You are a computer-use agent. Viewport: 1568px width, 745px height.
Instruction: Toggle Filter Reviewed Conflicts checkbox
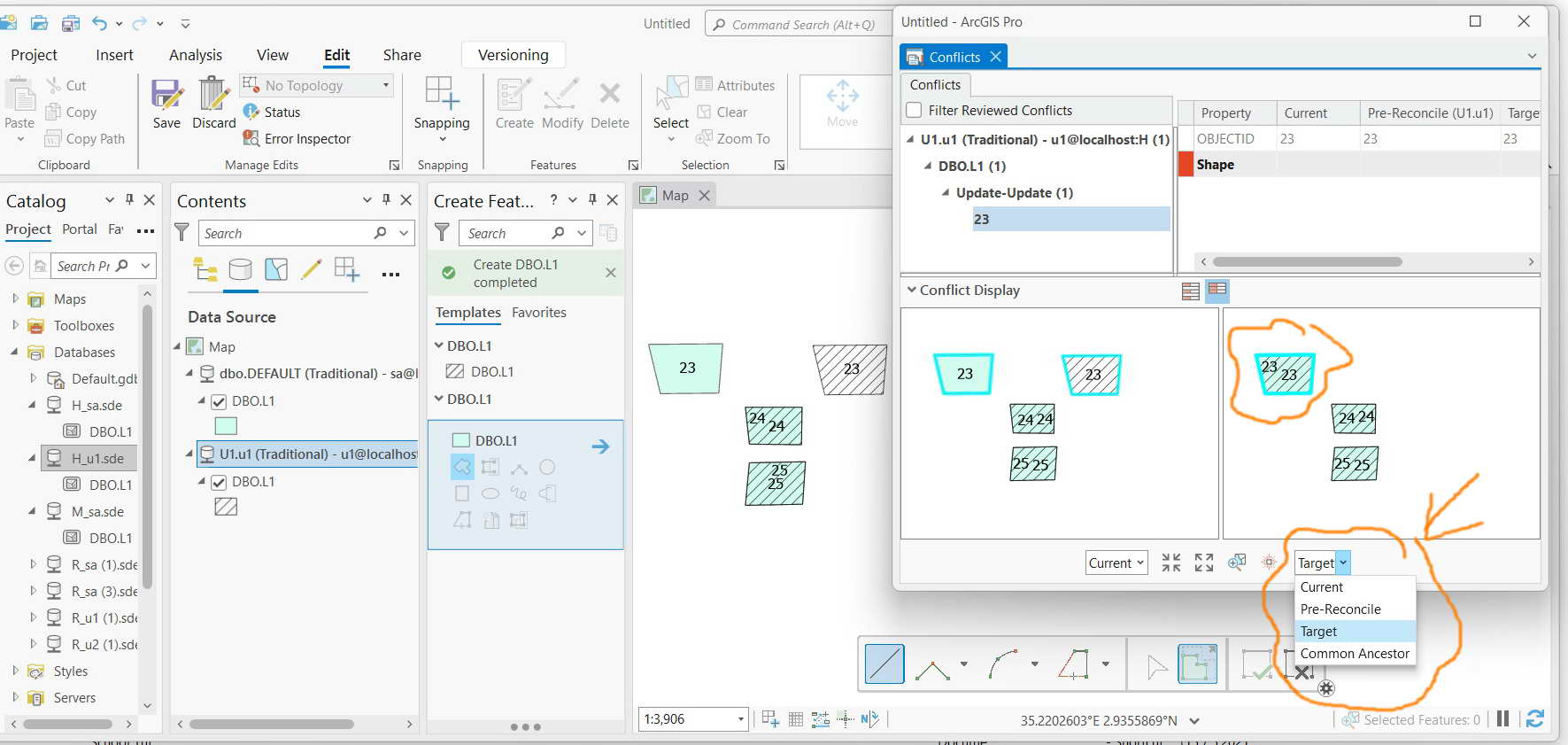915,111
